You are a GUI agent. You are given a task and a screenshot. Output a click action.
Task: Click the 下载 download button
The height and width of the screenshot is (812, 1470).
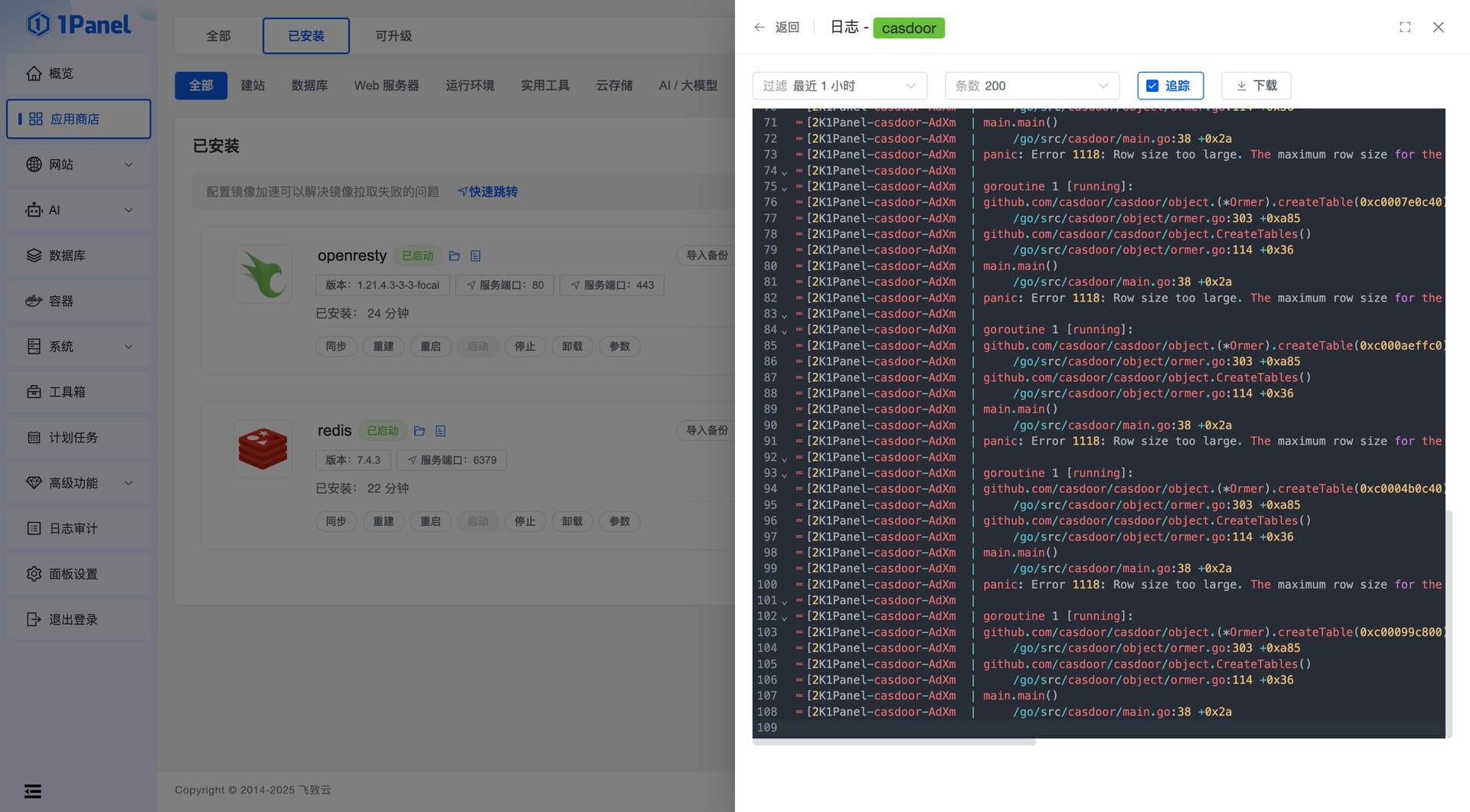(x=1256, y=86)
